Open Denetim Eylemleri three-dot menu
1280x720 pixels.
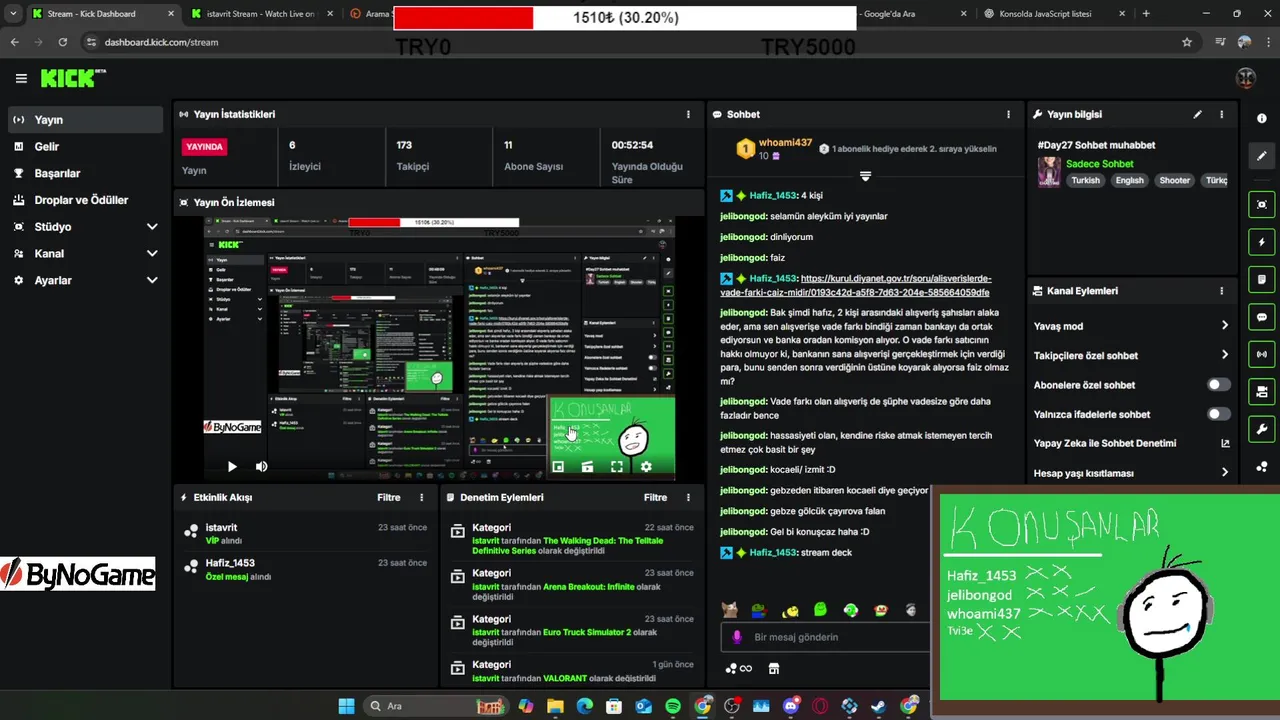[688, 497]
